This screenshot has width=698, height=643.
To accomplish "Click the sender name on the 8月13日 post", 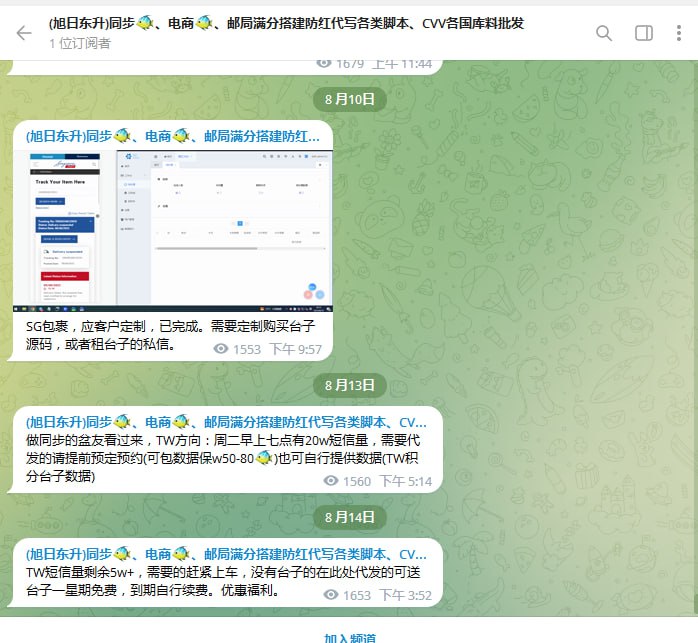I will click(x=226, y=422).
